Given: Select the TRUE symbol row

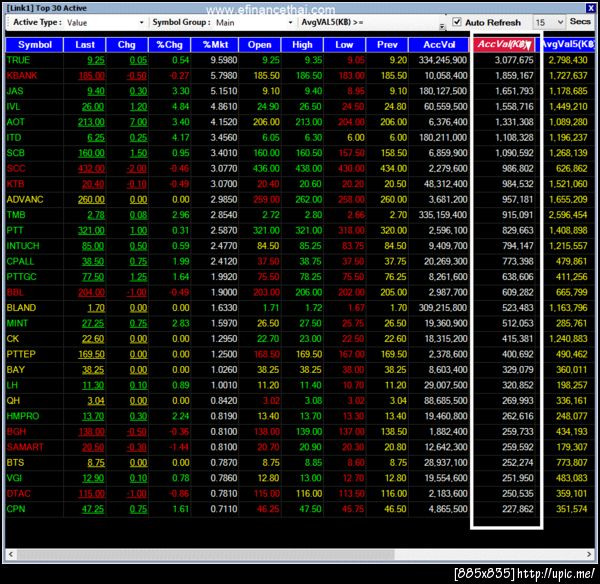Looking at the screenshot, I should point(300,60).
